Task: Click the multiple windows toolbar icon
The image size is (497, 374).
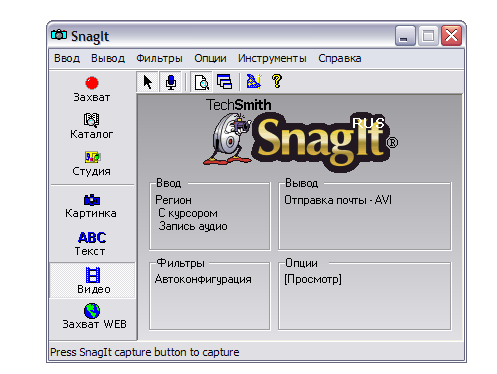Action: click(x=224, y=82)
